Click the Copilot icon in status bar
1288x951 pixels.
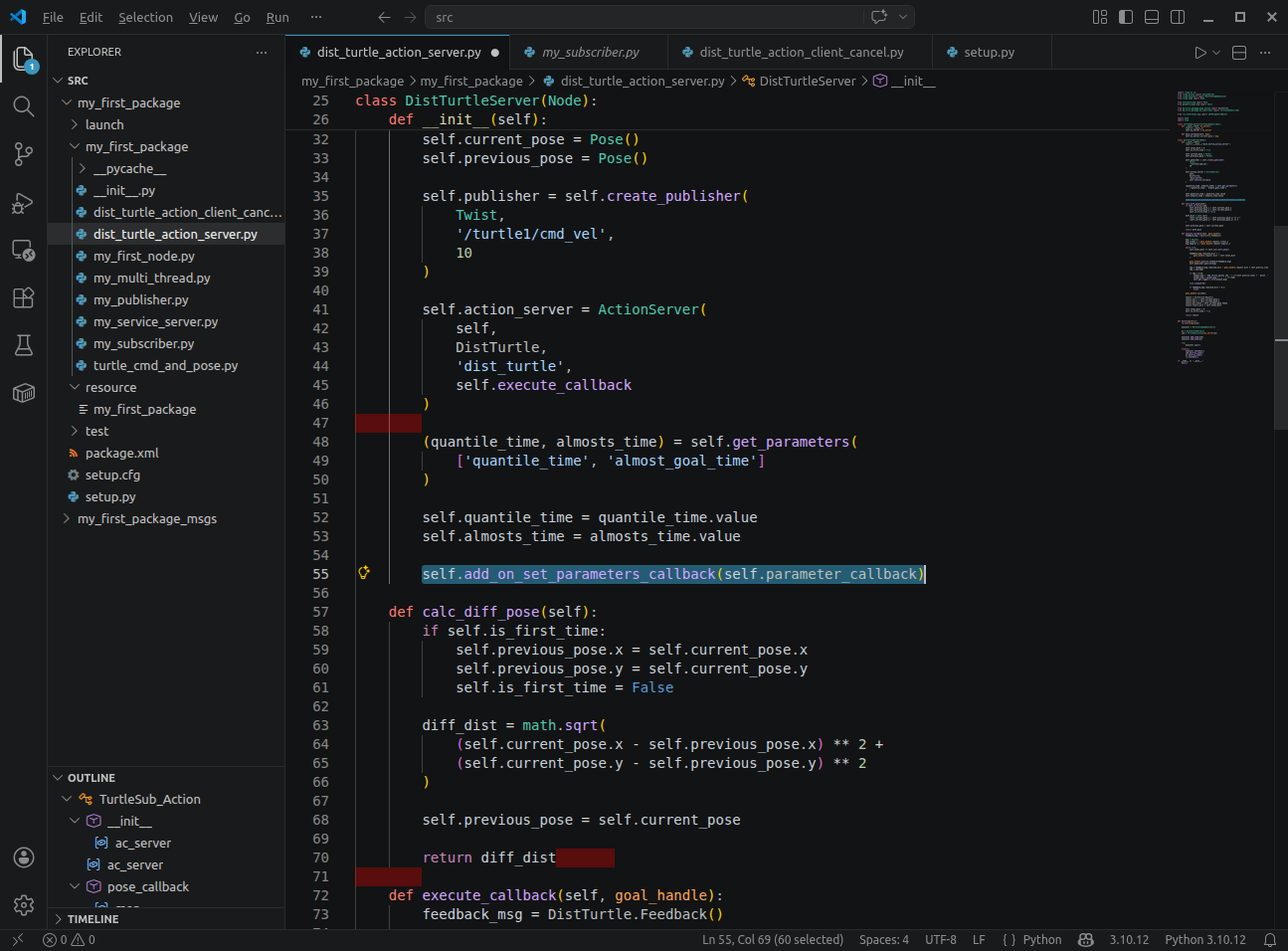point(1086,940)
